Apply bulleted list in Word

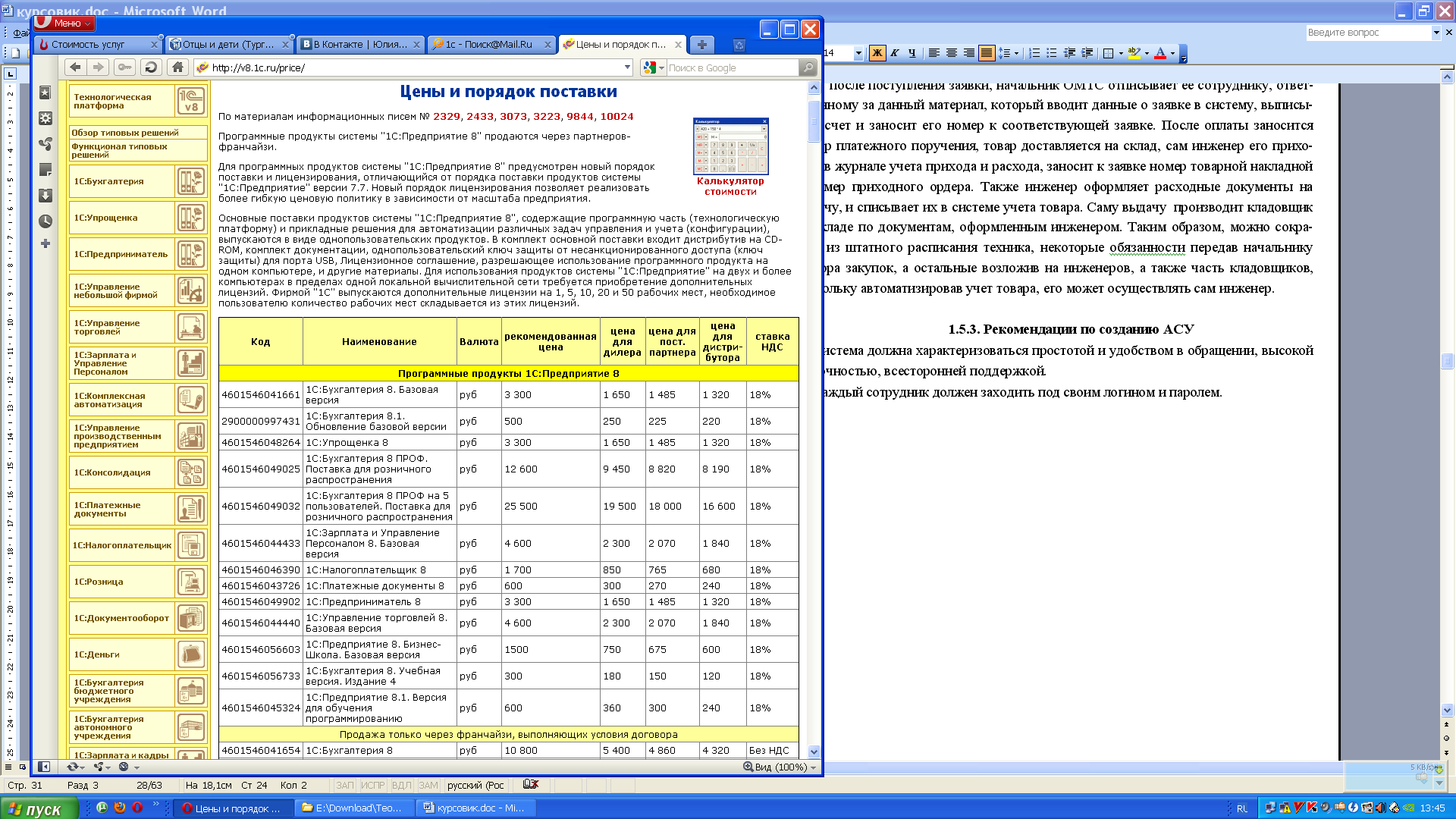click(x=1052, y=53)
